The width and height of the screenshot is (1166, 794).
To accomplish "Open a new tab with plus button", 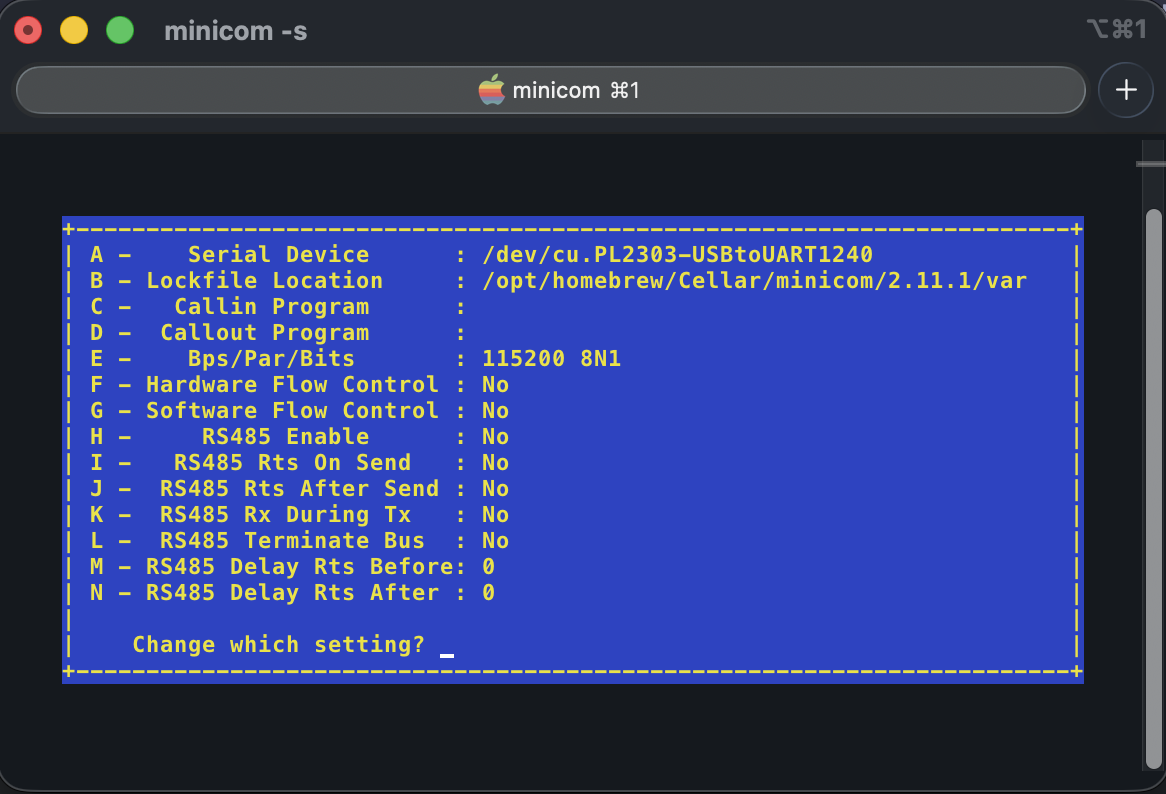I will pyautogui.click(x=1126, y=90).
